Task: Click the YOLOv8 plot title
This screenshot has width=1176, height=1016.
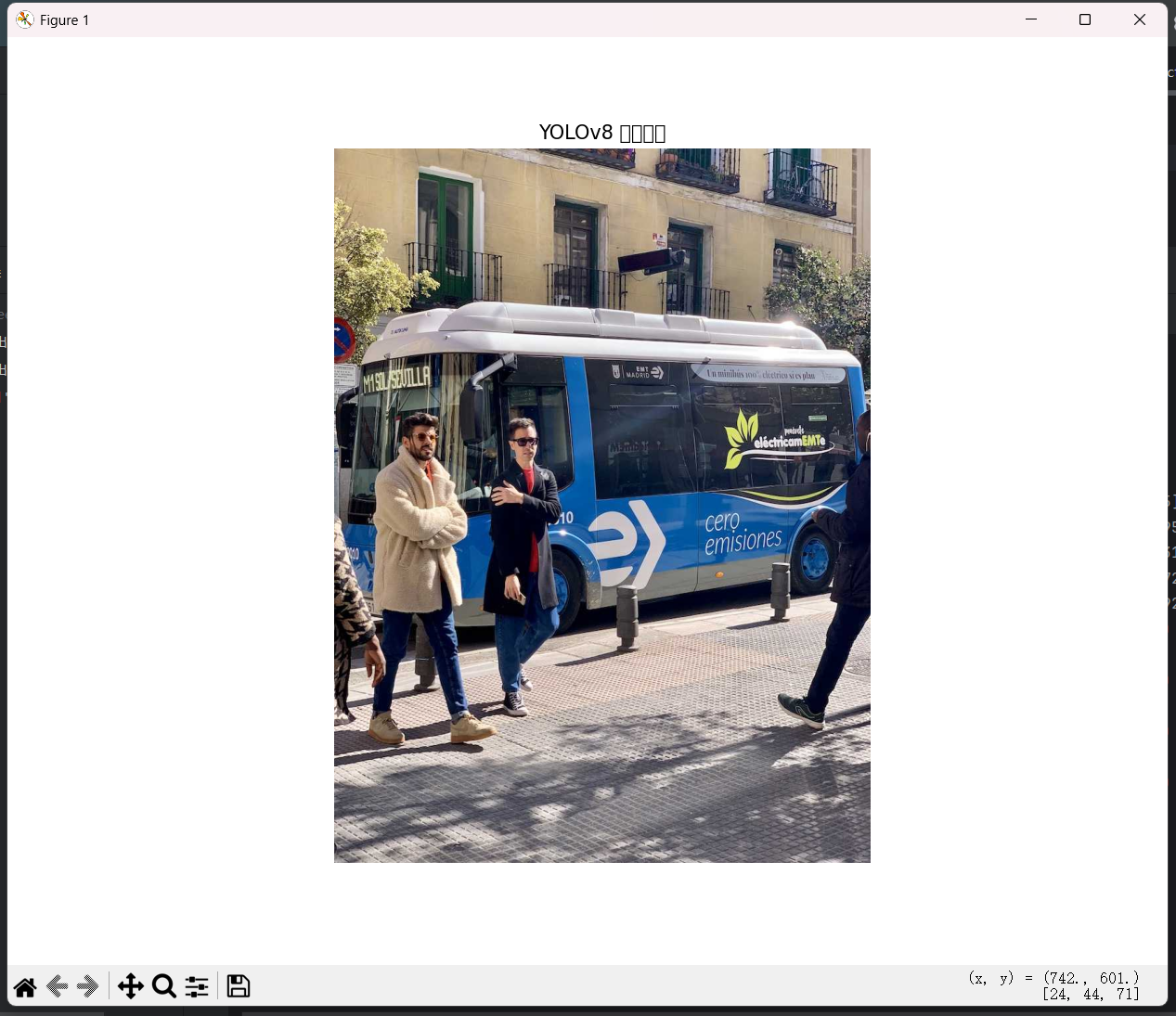Action: [602, 133]
